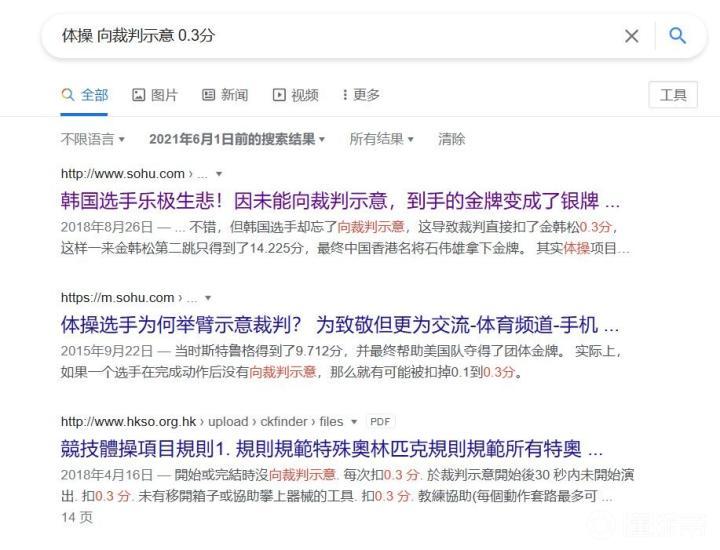Expand the 不限语言 language filter dropdown
This screenshot has height=550, width=720.
tap(93, 139)
